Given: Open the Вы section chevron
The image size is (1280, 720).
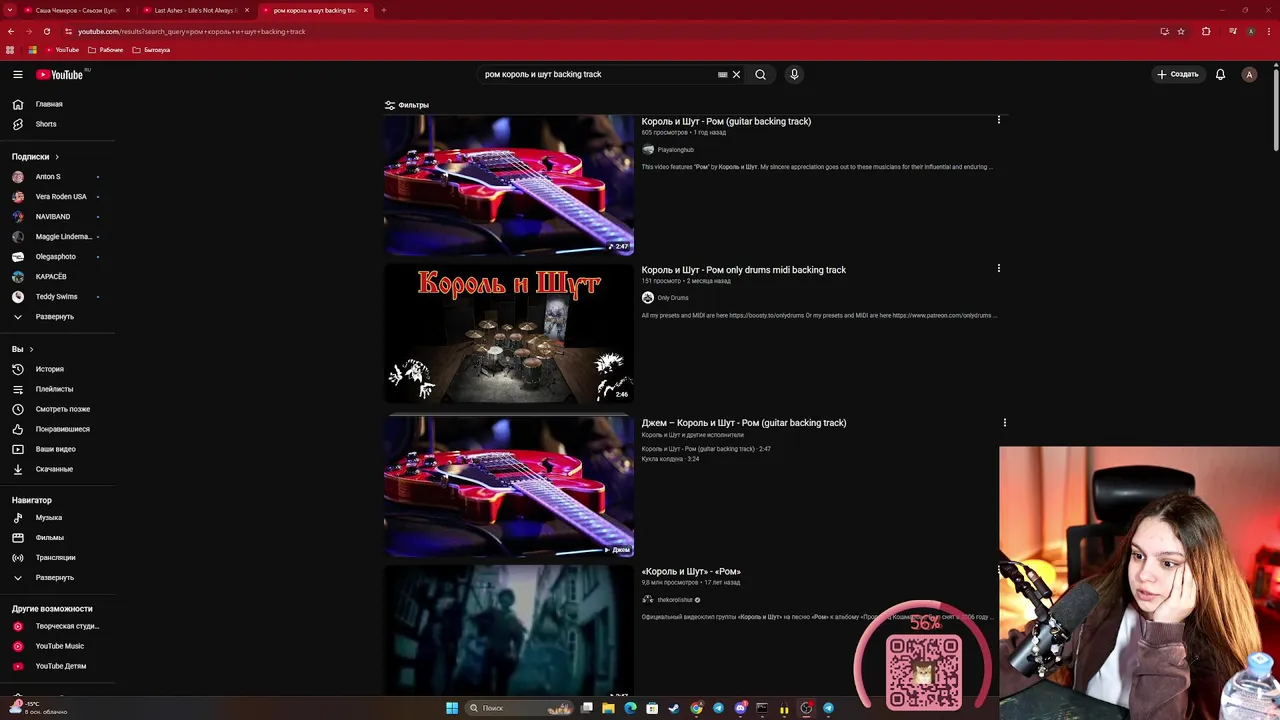Looking at the screenshot, I should coord(31,349).
